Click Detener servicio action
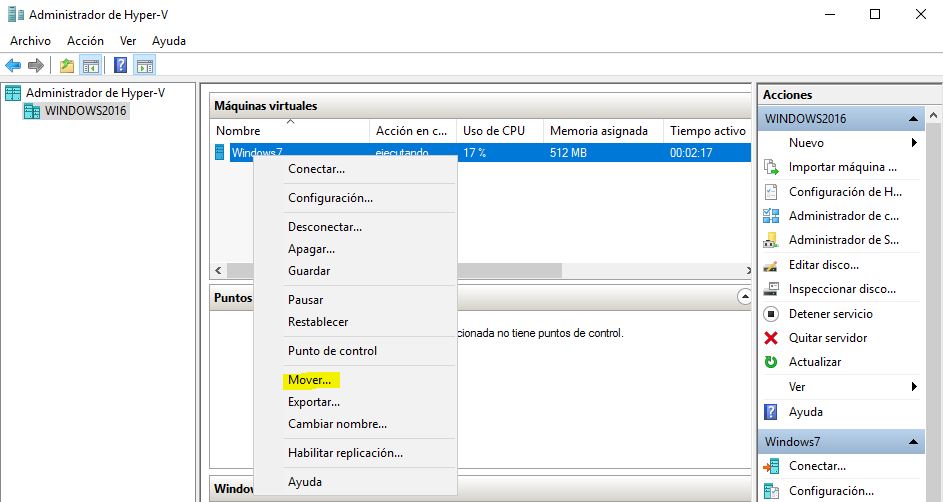 (831, 314)
